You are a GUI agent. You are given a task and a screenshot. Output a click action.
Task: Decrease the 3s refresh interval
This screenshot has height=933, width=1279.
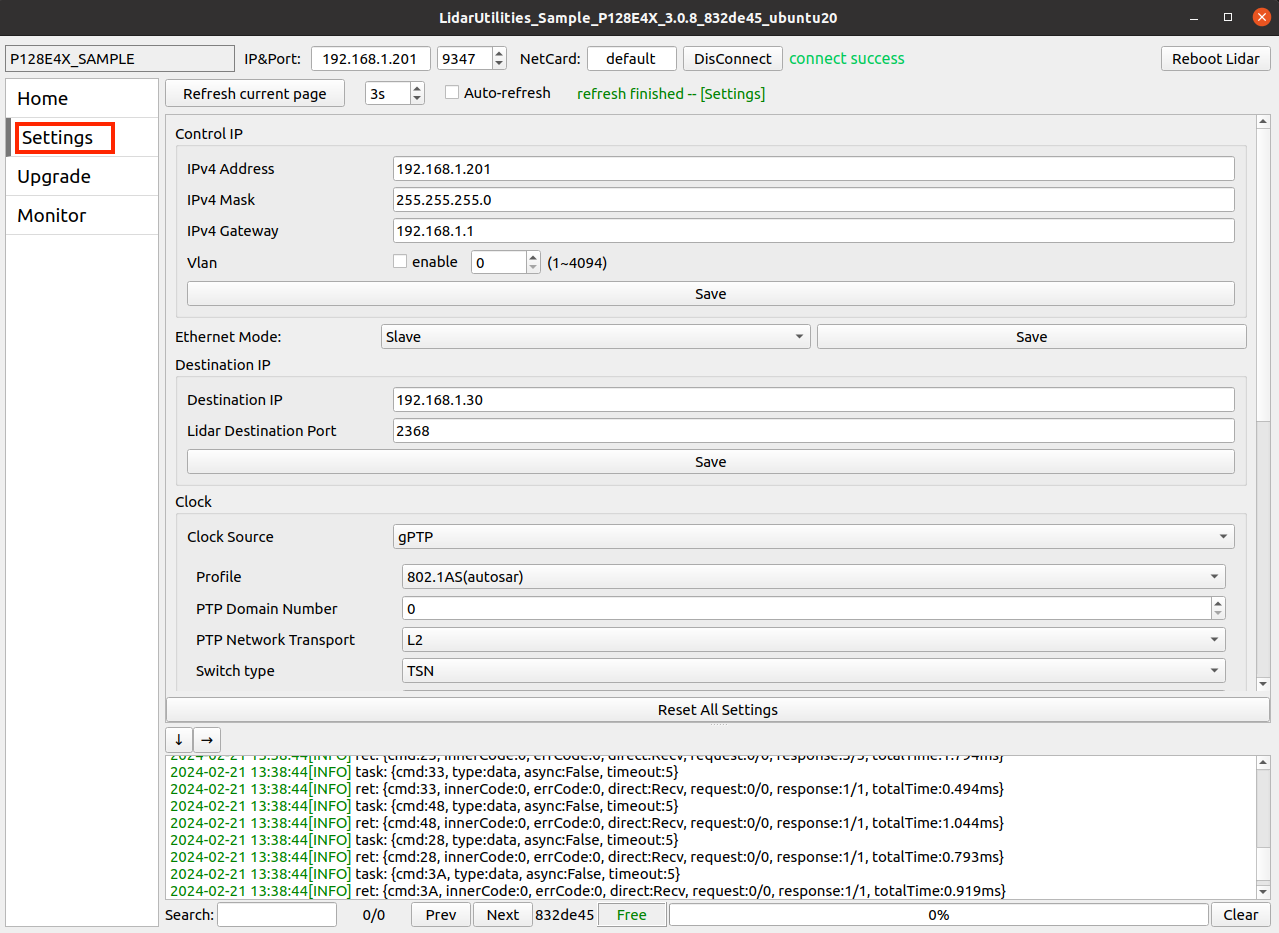[417, 99]
